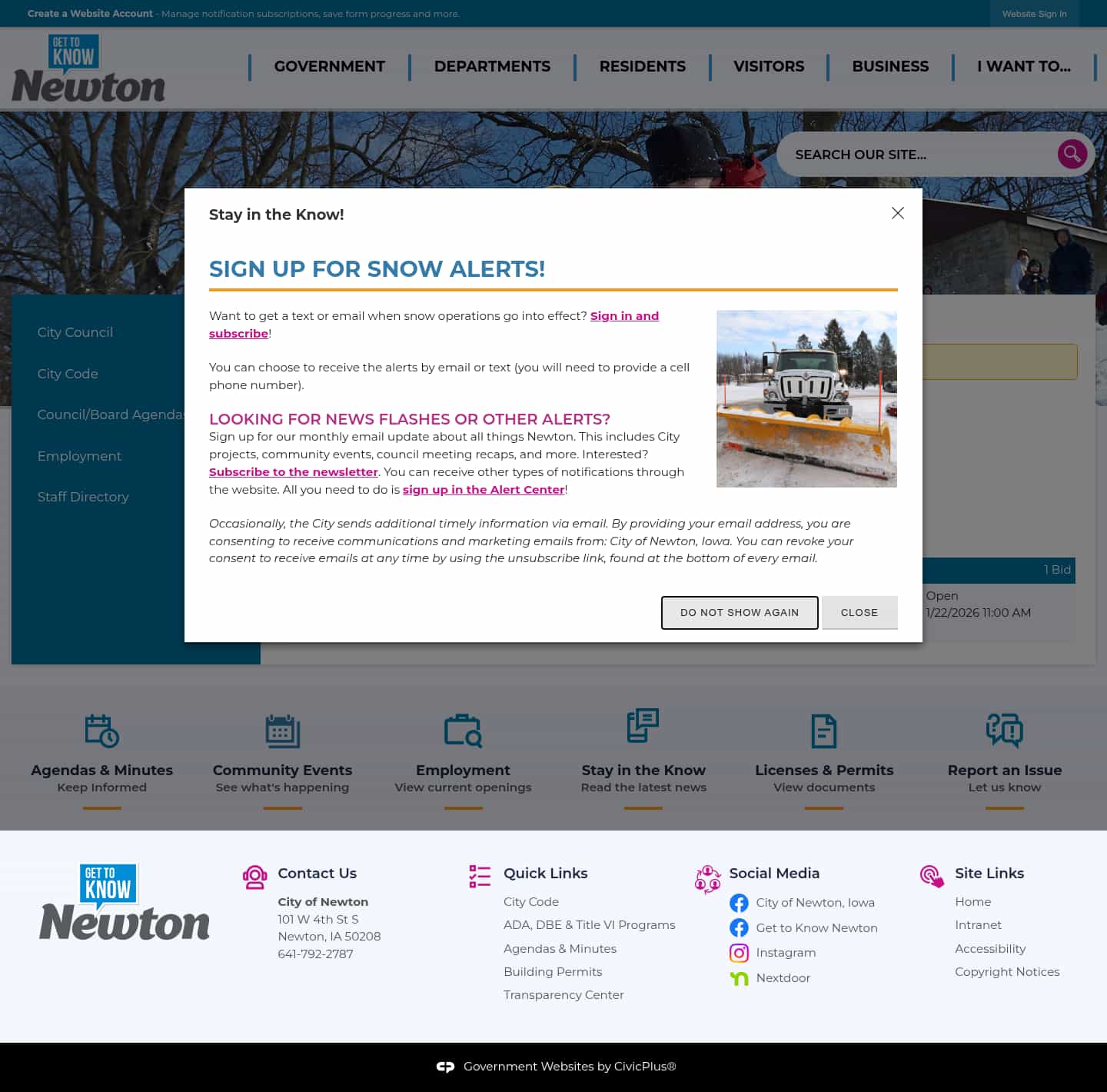This screenshot has width=1107, height=1092.
Task: Click the Community Events icon
Action: tap(282, 731)
